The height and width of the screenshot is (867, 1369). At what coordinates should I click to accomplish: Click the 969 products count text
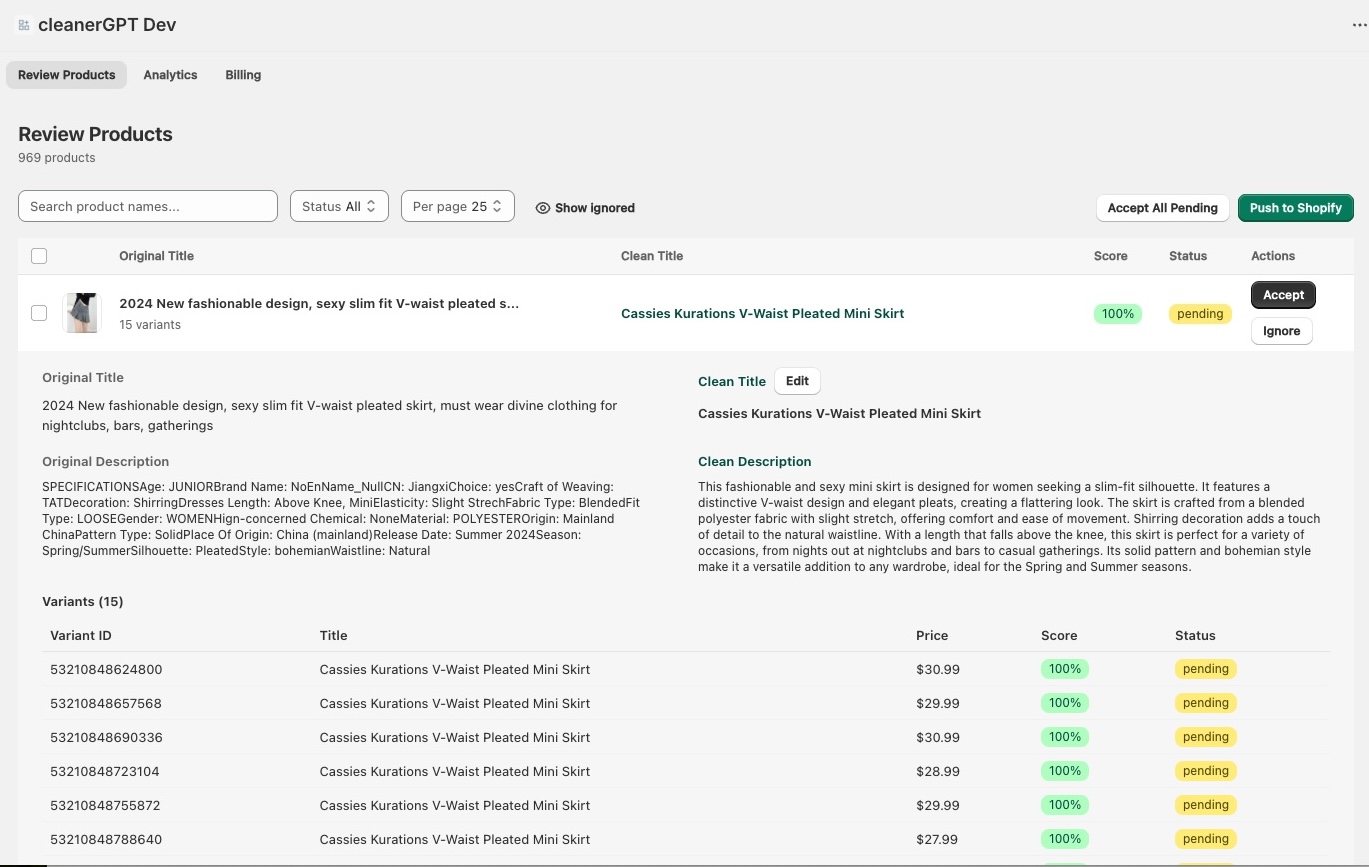point(57,158)
